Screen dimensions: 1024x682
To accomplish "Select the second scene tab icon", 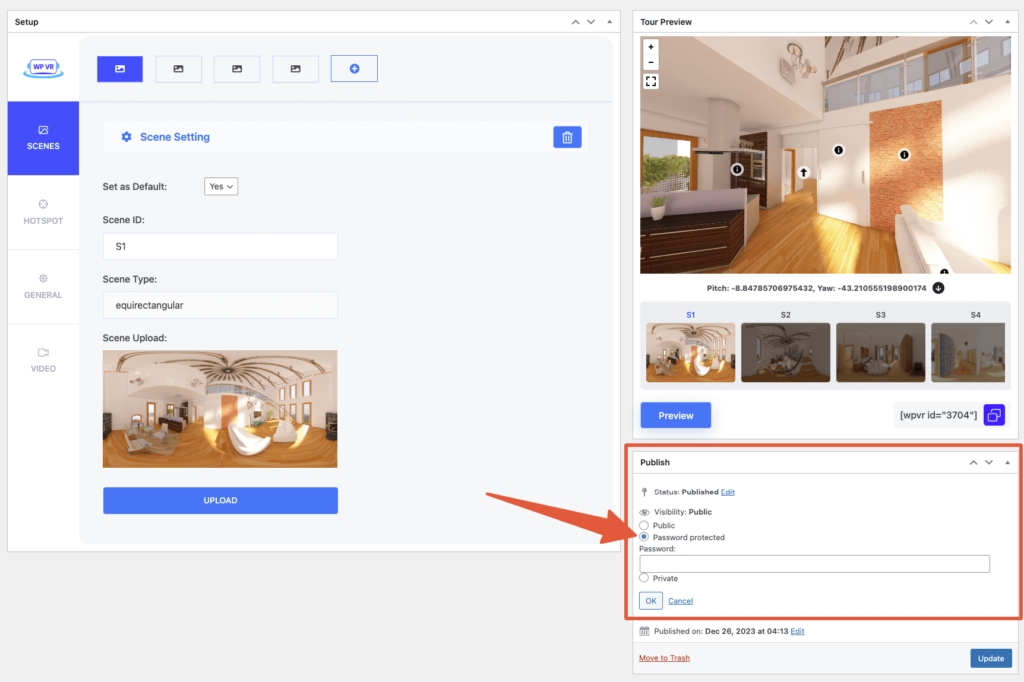I will (178, 69).
